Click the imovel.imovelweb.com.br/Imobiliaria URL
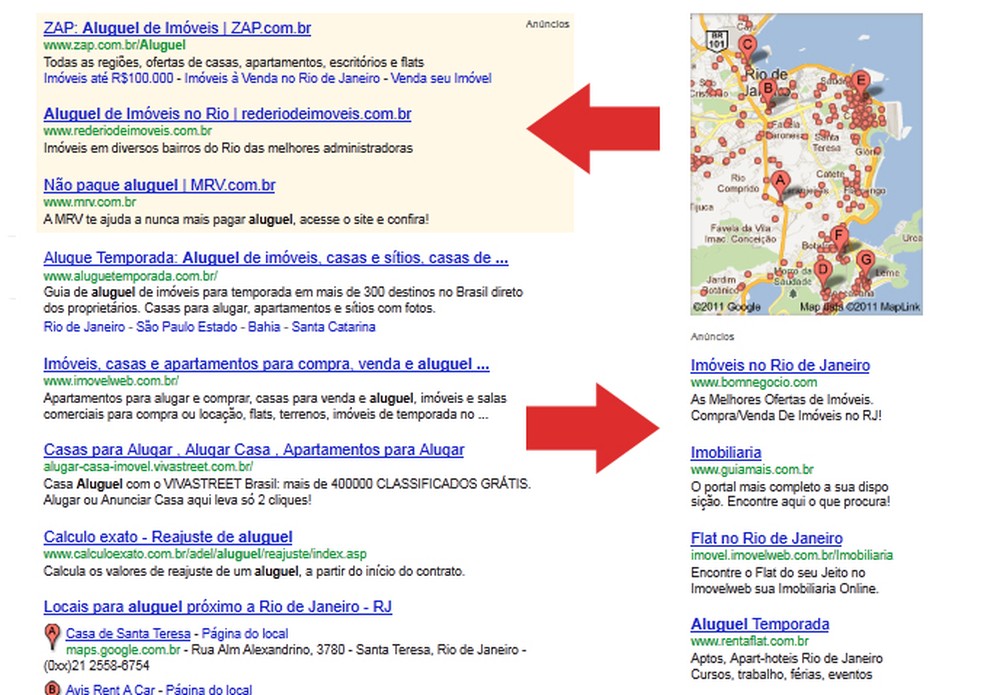Screen dimensions: 984x695 coord(791,556)
